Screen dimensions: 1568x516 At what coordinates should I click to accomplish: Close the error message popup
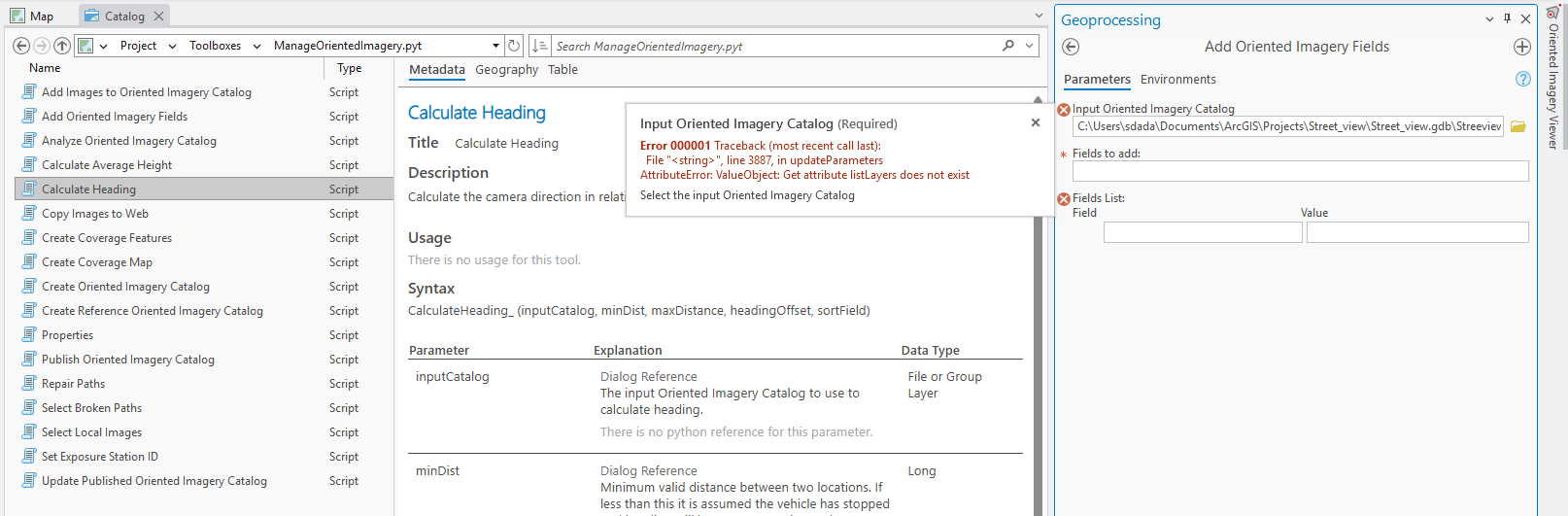click(x=1036, y=122)
